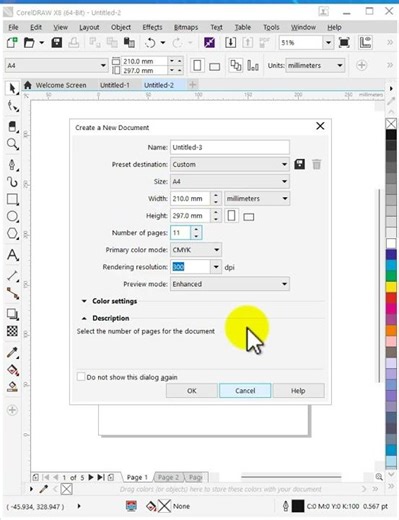Click the Search content icon
Viewport: 399px width, 520px height.
209,43
